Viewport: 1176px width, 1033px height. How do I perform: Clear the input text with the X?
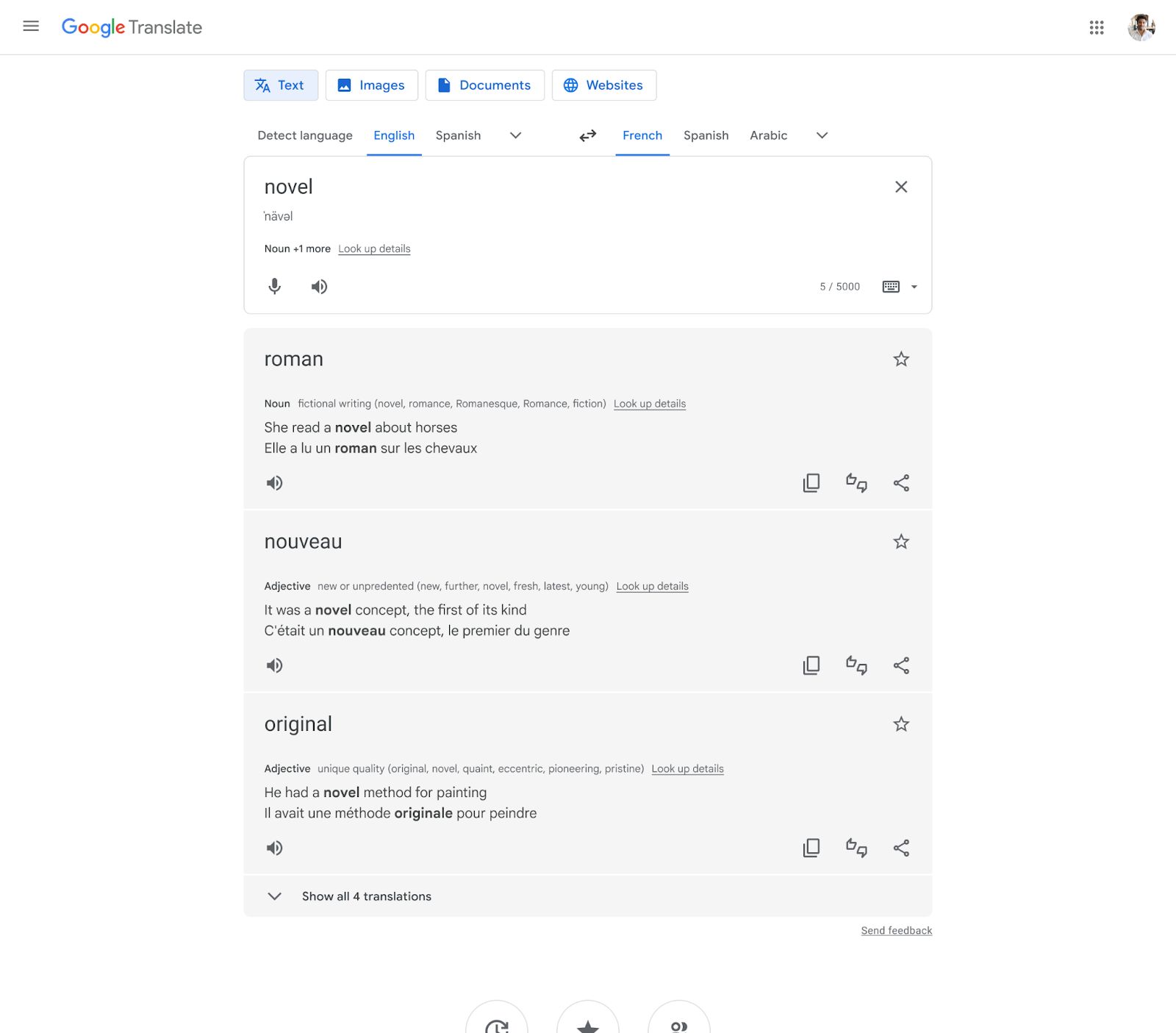[x=902, y=187]
